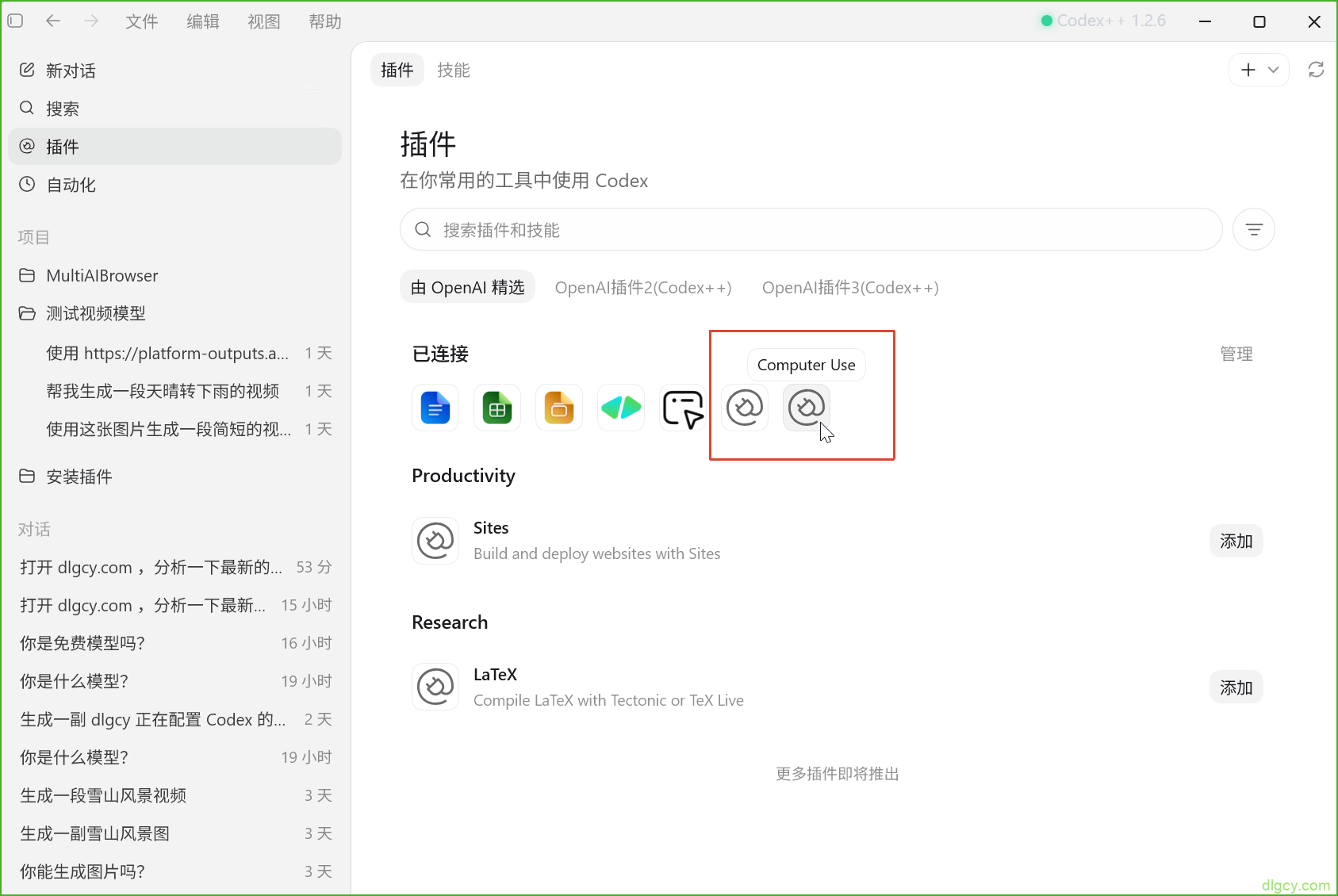Open the orange slides plugin icon
The width and height of the screenshot is (1338, 896).
pyautogui.click(x=559, y=408)
